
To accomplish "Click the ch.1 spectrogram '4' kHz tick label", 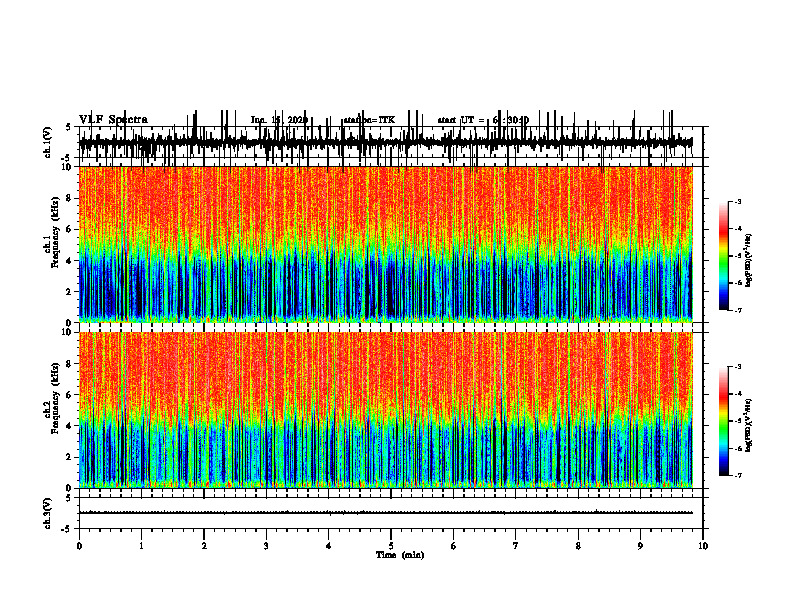I will click(x=69, y=261).
